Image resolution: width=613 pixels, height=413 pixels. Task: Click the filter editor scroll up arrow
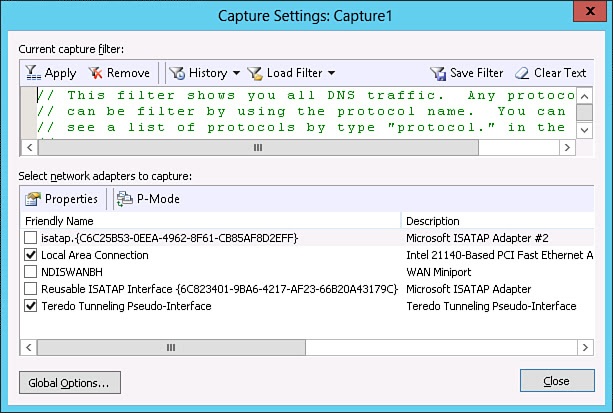point(584,96)
